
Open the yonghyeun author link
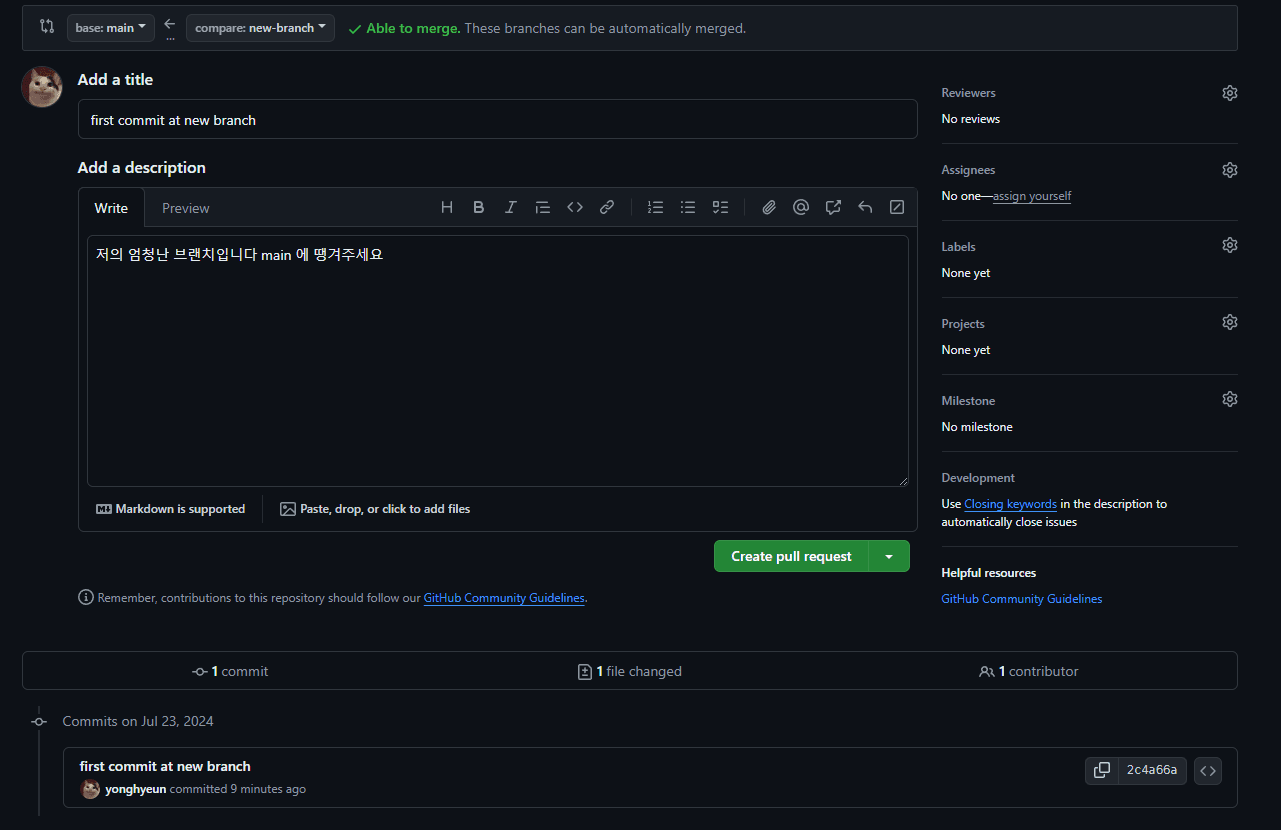coord(136,789)
